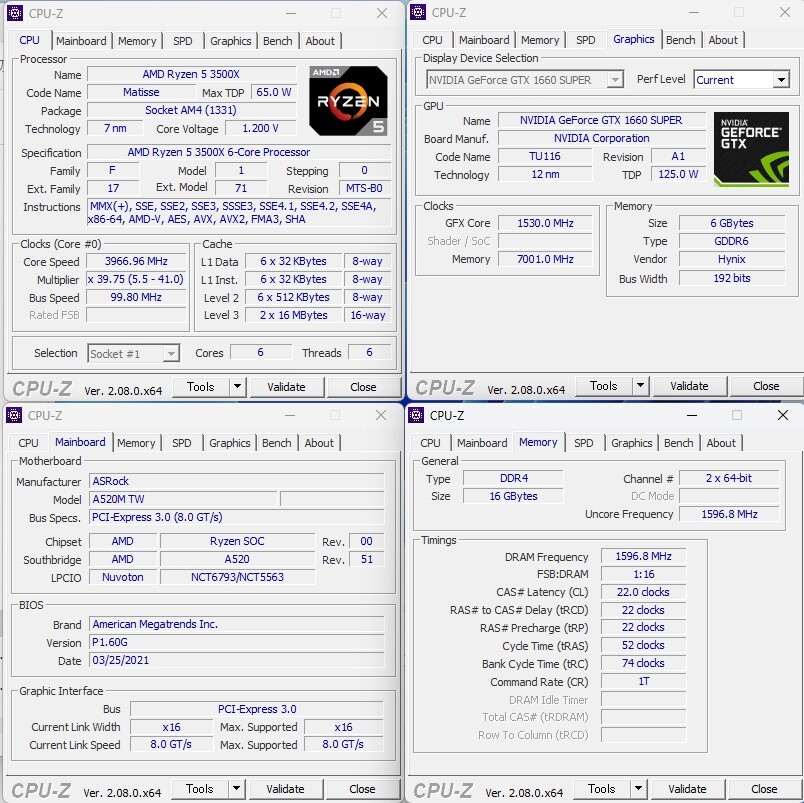Click Validate button in Memory window
Image resolution: width=804 pixels, height=803 pixels.
point(687,789)
